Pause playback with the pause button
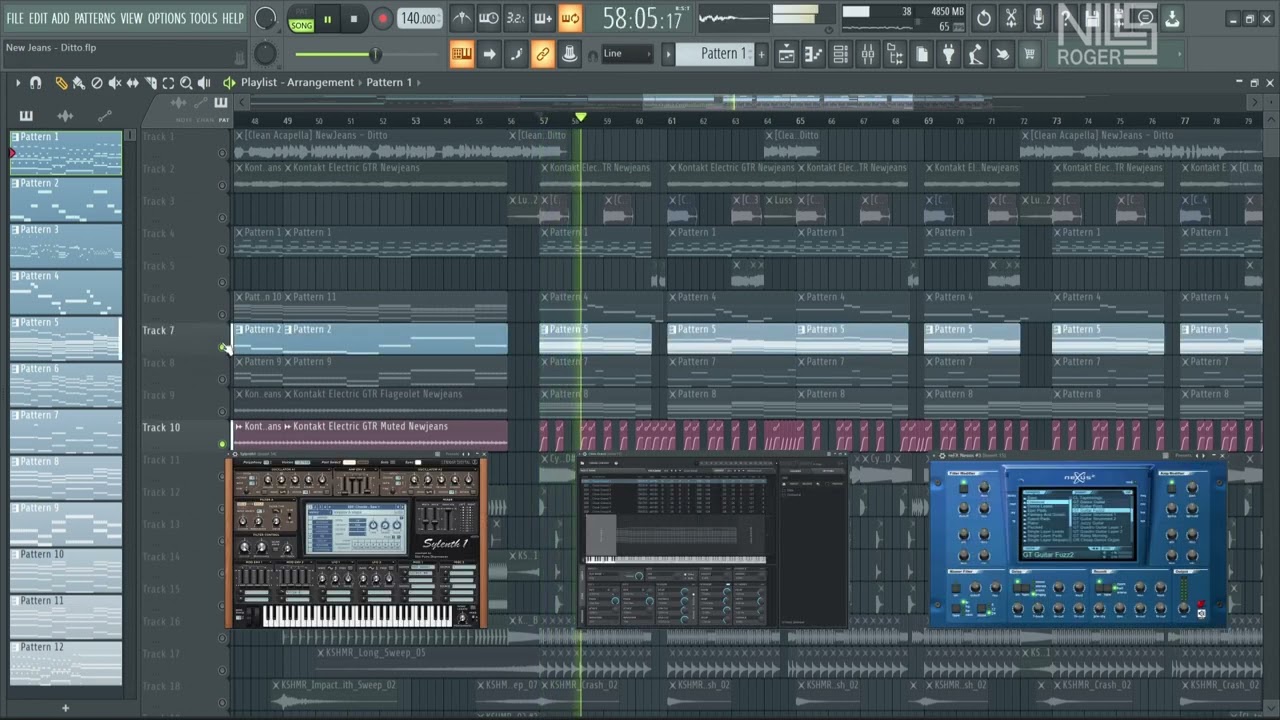This screenshot has height=720, width=1280. pos(327,19)
